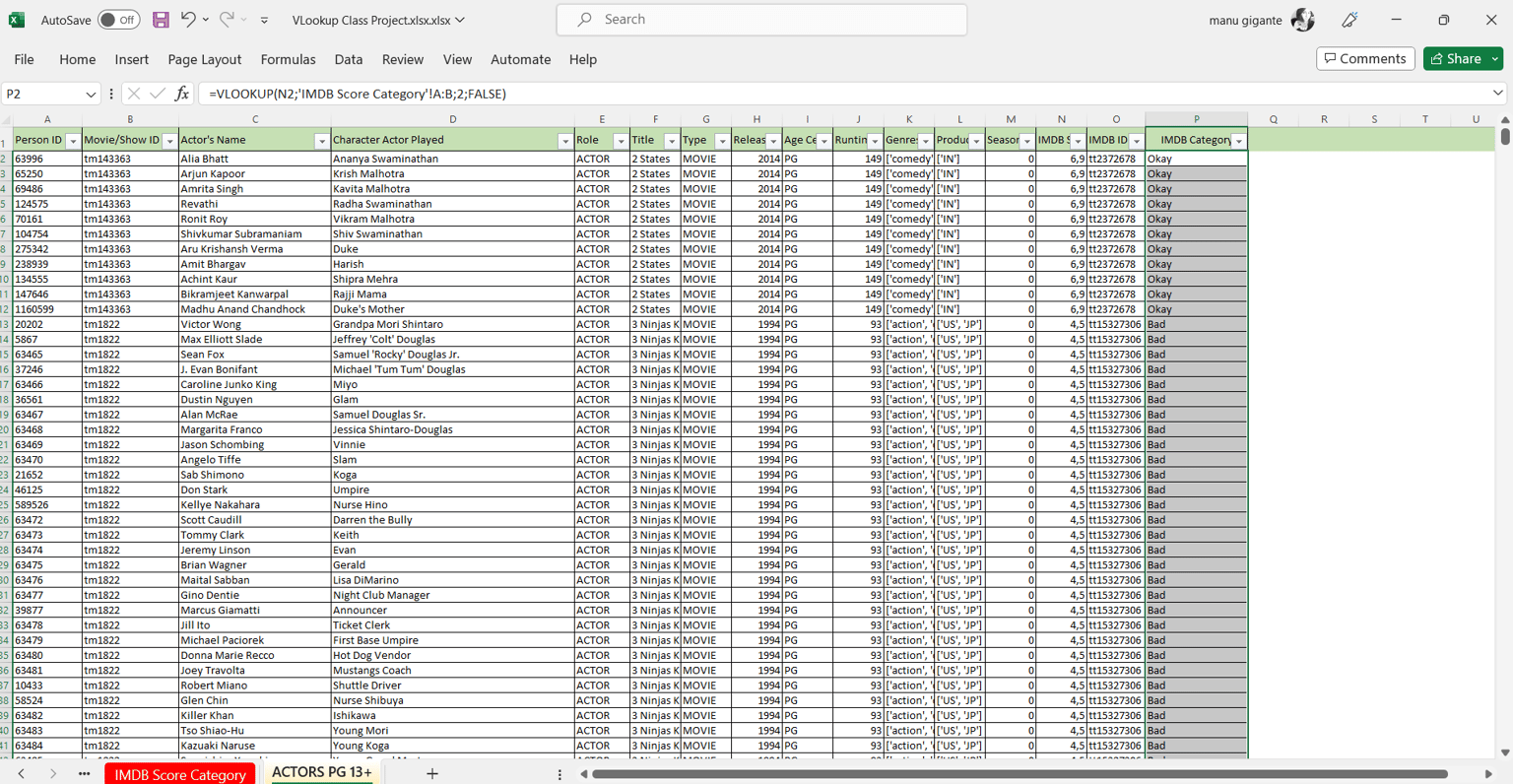
Task: Open the Title column filter dropdown
Action: 671,141
